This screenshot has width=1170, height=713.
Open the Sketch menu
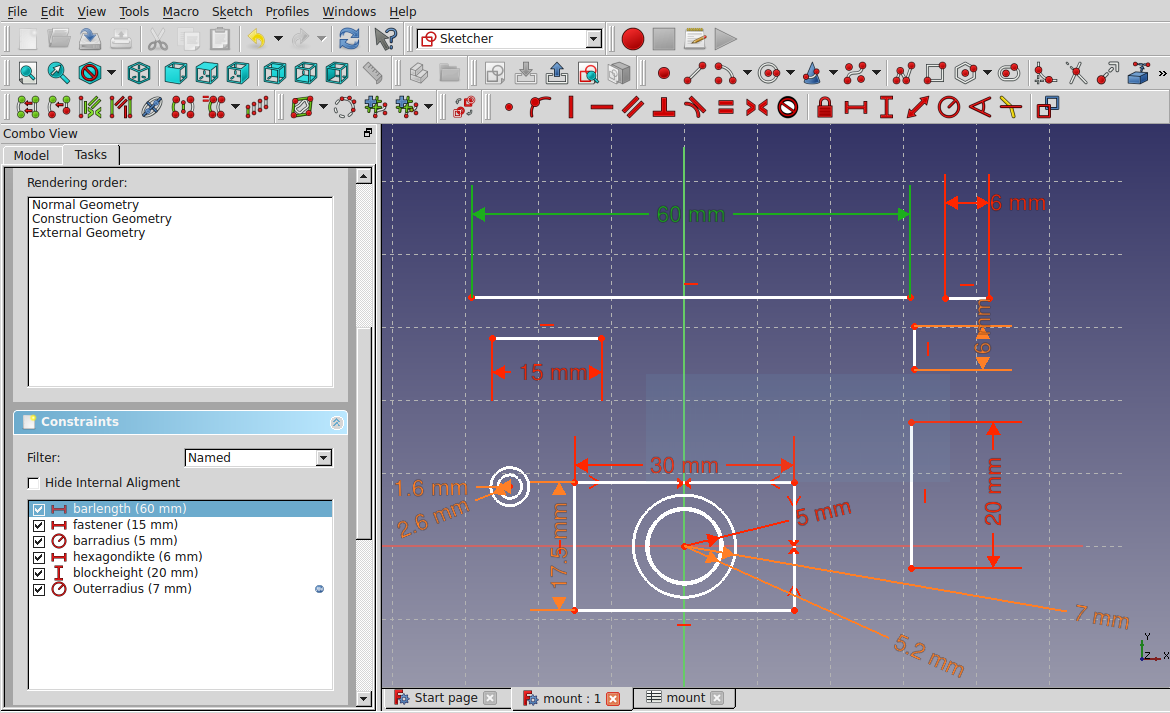[x=232, y=12]
